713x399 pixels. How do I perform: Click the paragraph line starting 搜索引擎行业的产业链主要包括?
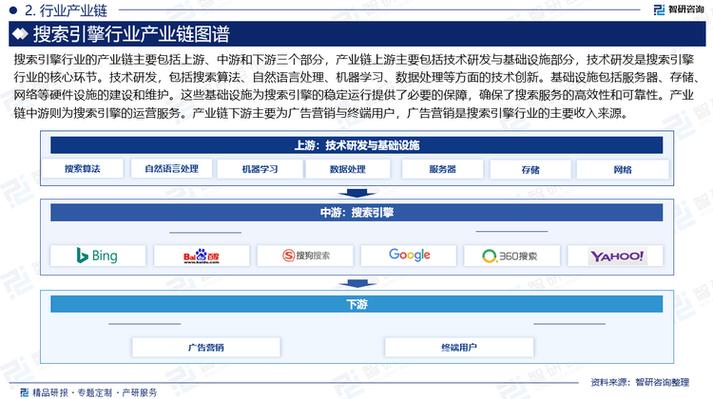(354, 60)
